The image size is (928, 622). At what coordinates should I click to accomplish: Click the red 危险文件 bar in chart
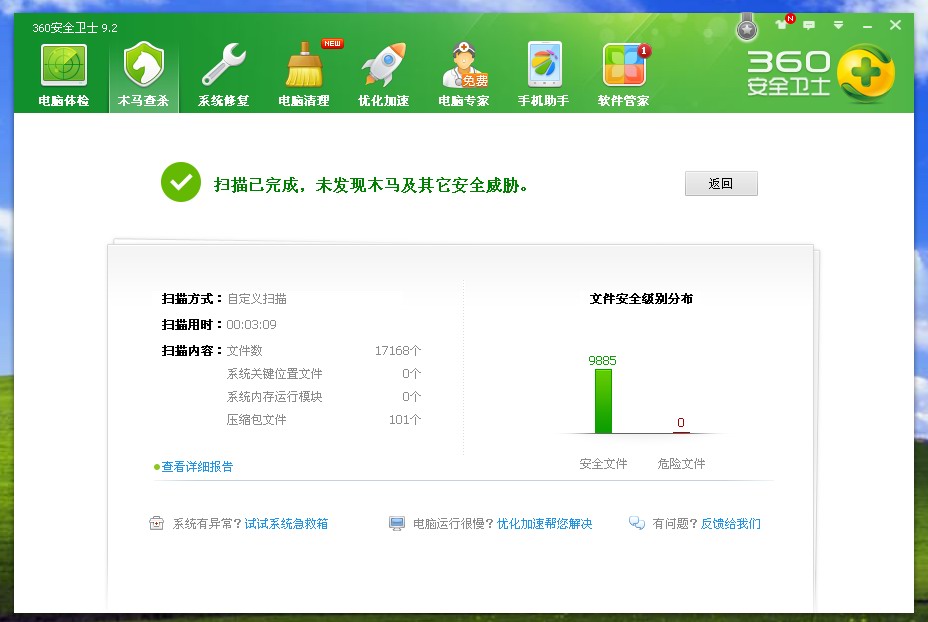[681, 432]
